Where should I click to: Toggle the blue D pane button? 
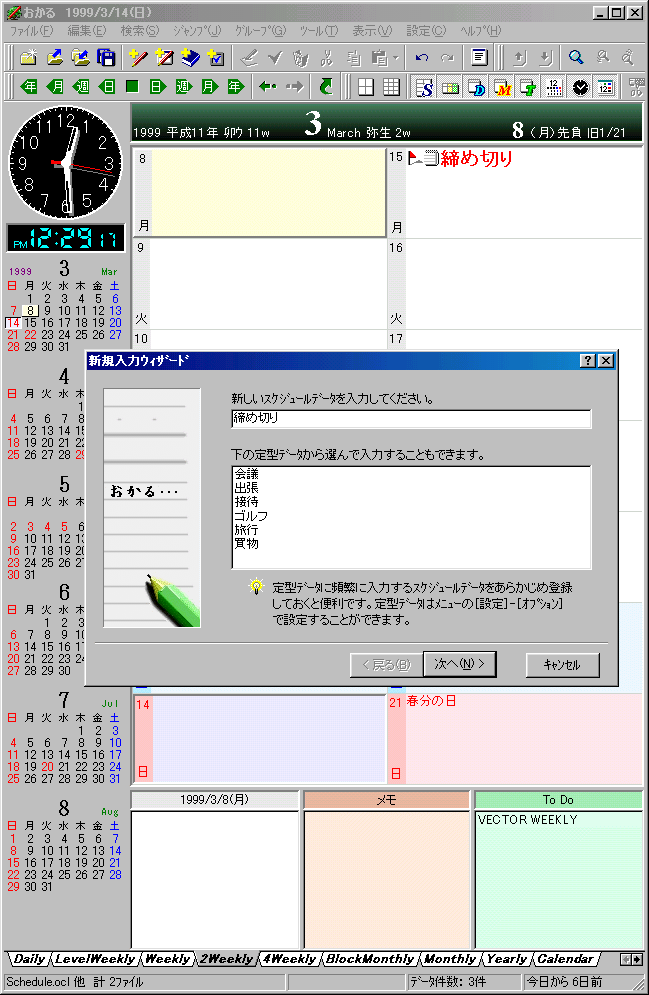476,87
